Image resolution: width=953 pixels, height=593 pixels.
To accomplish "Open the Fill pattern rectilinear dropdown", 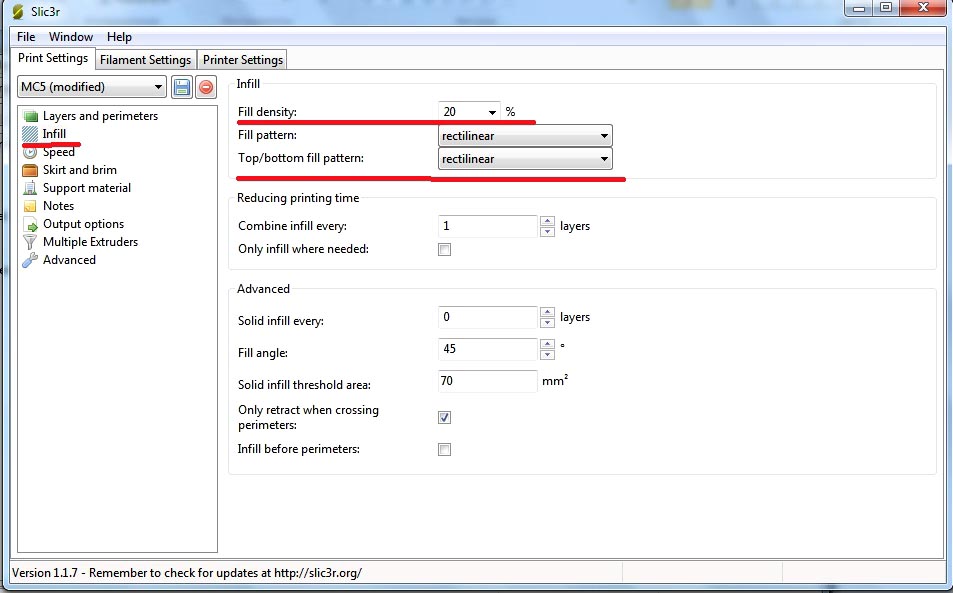I will [x=525, y=135].
